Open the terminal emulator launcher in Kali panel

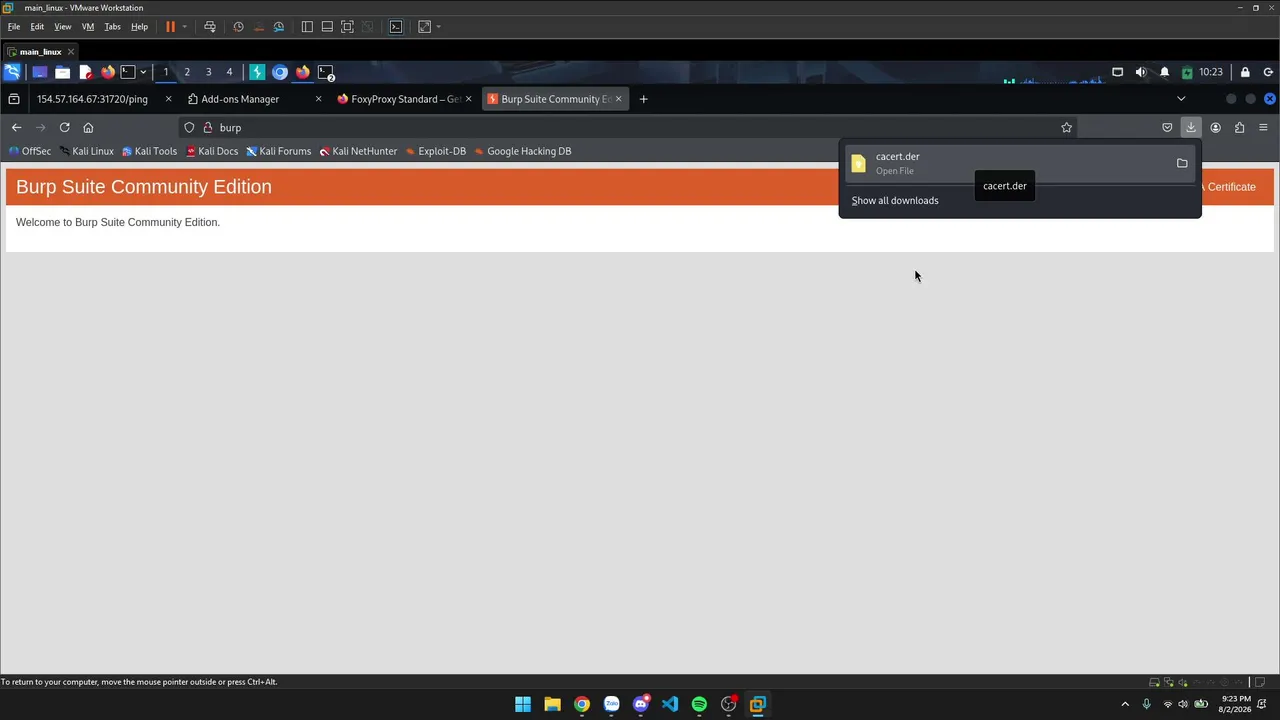pyautogui.click(x=128, y=72)
